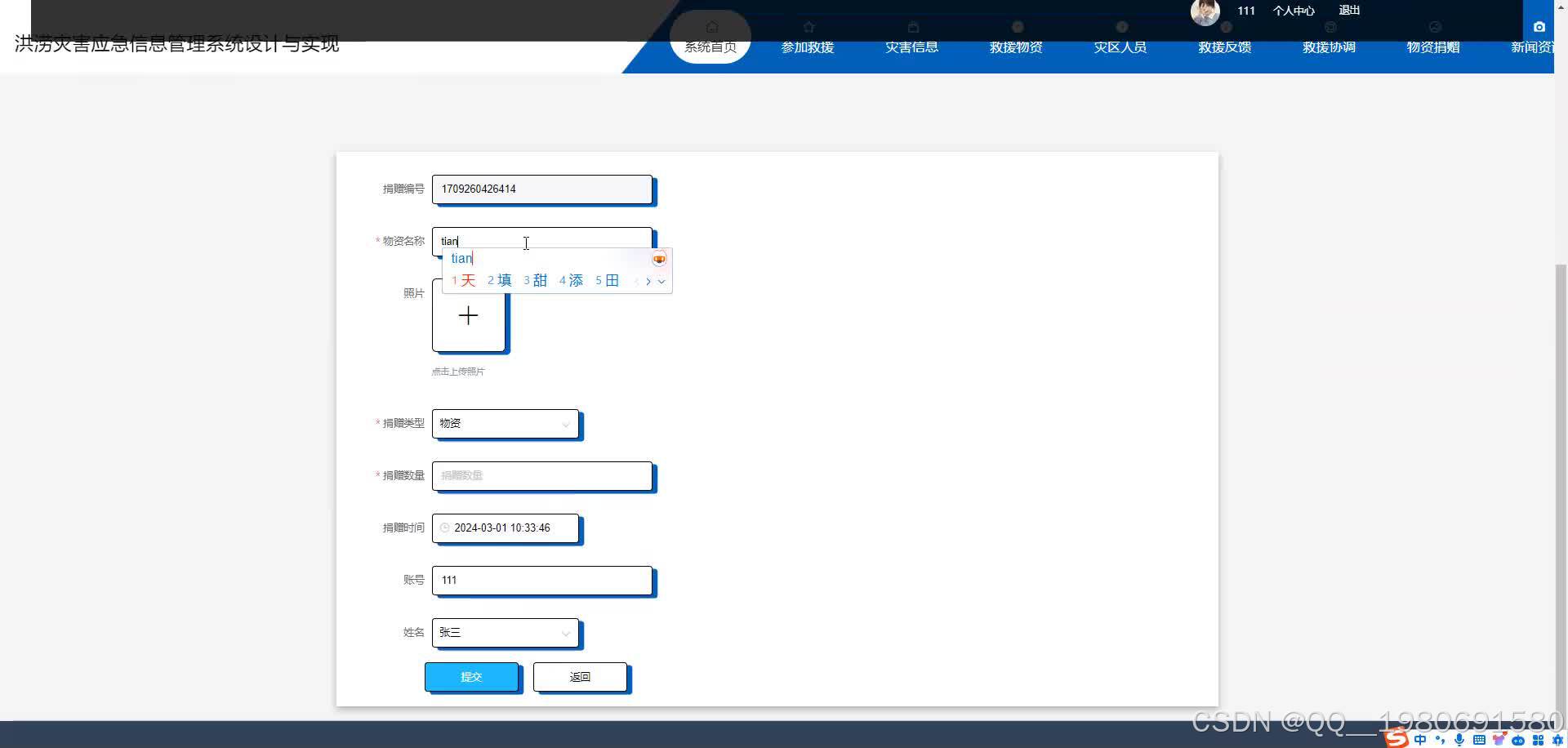Screen dimensions: 1568x748
Task: Open the 捐赠类型 dropdown
Action: click(x=506, y=424)
